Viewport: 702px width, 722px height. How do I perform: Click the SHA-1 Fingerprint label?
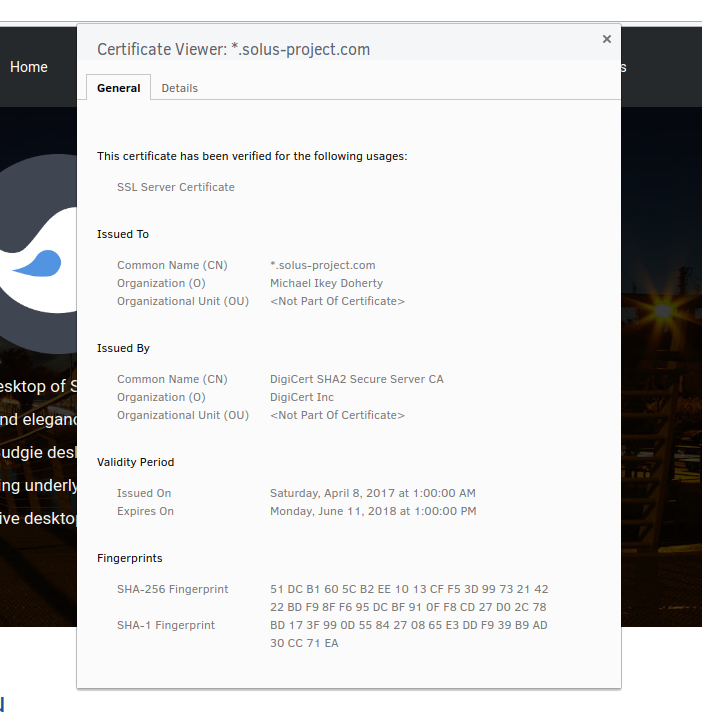tap(166, 625)
